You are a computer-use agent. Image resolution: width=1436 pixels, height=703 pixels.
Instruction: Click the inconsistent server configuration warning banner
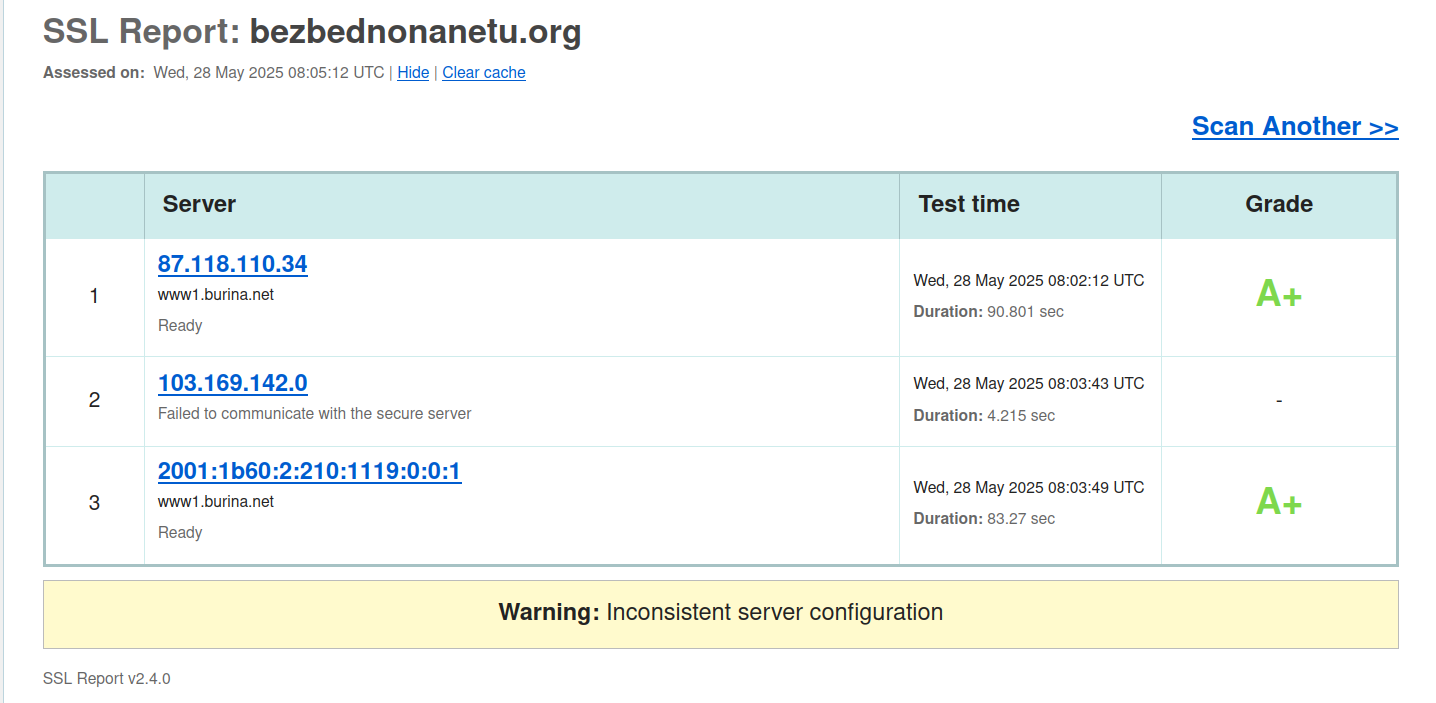pos(721,613)
